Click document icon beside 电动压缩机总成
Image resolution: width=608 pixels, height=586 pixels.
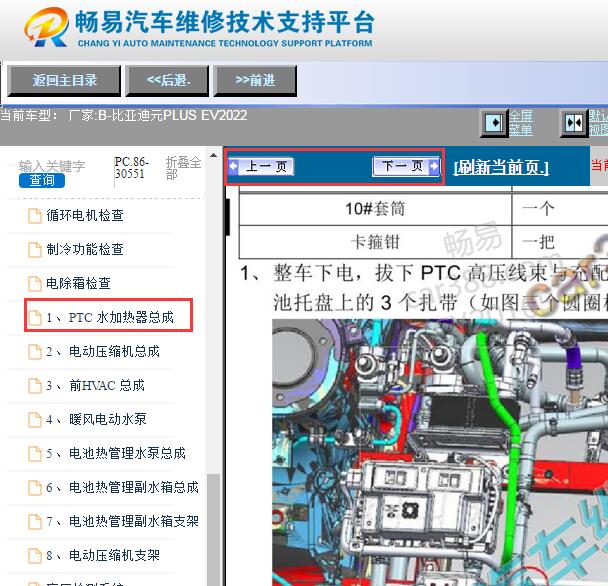(x=35, y=352)
